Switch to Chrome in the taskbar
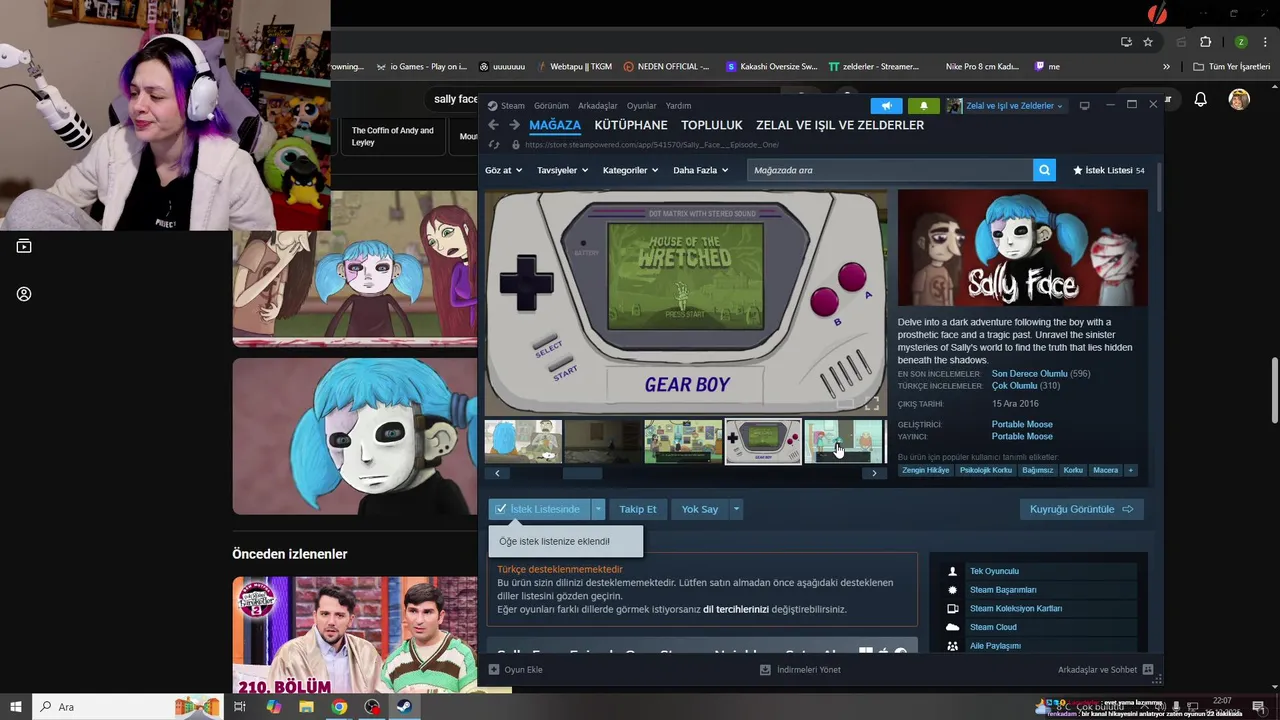Viewport: 1280px width, 720px height. point(339,707)
